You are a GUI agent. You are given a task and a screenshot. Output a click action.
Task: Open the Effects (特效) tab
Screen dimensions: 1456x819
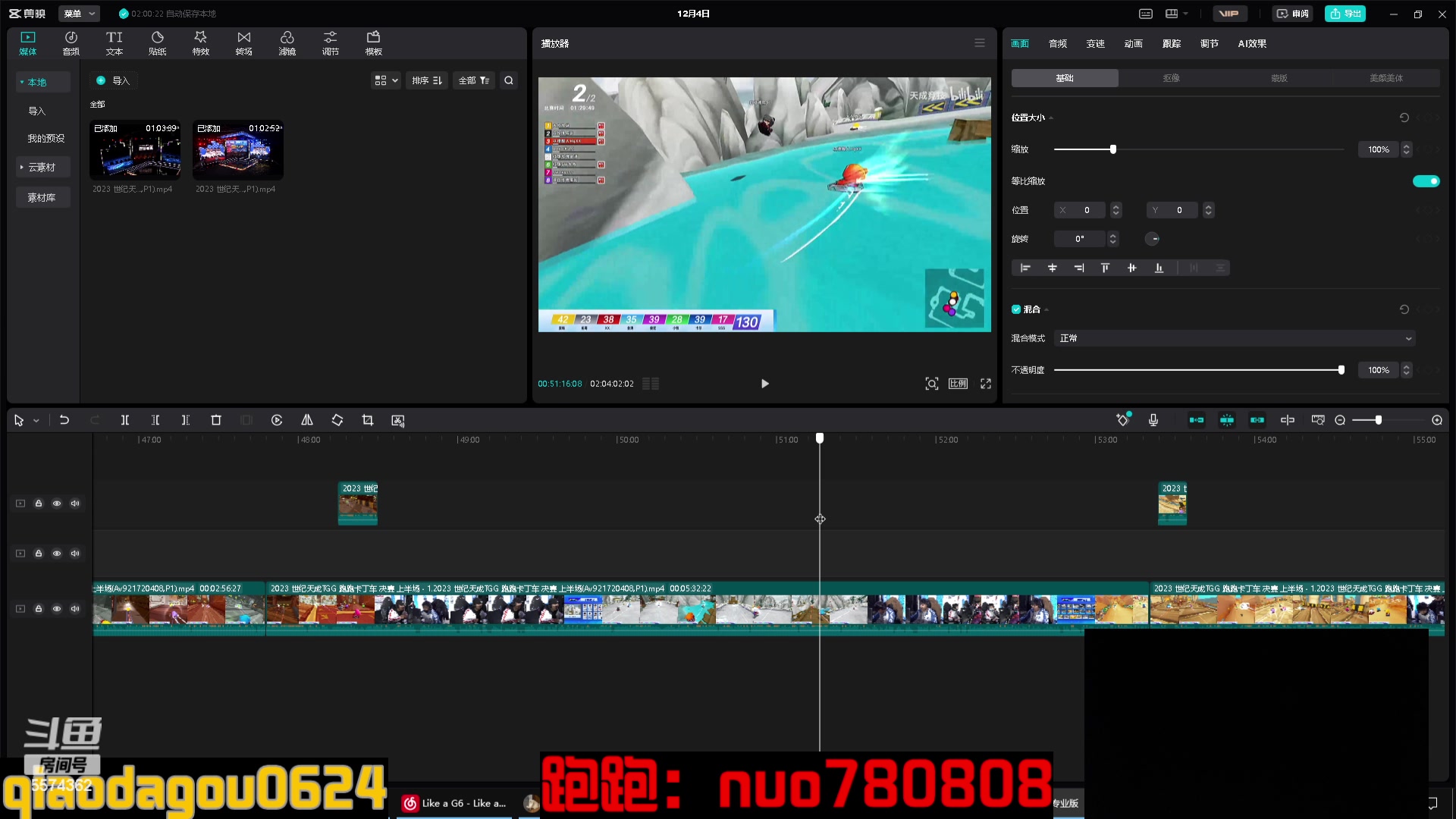[x=201, y=43]
